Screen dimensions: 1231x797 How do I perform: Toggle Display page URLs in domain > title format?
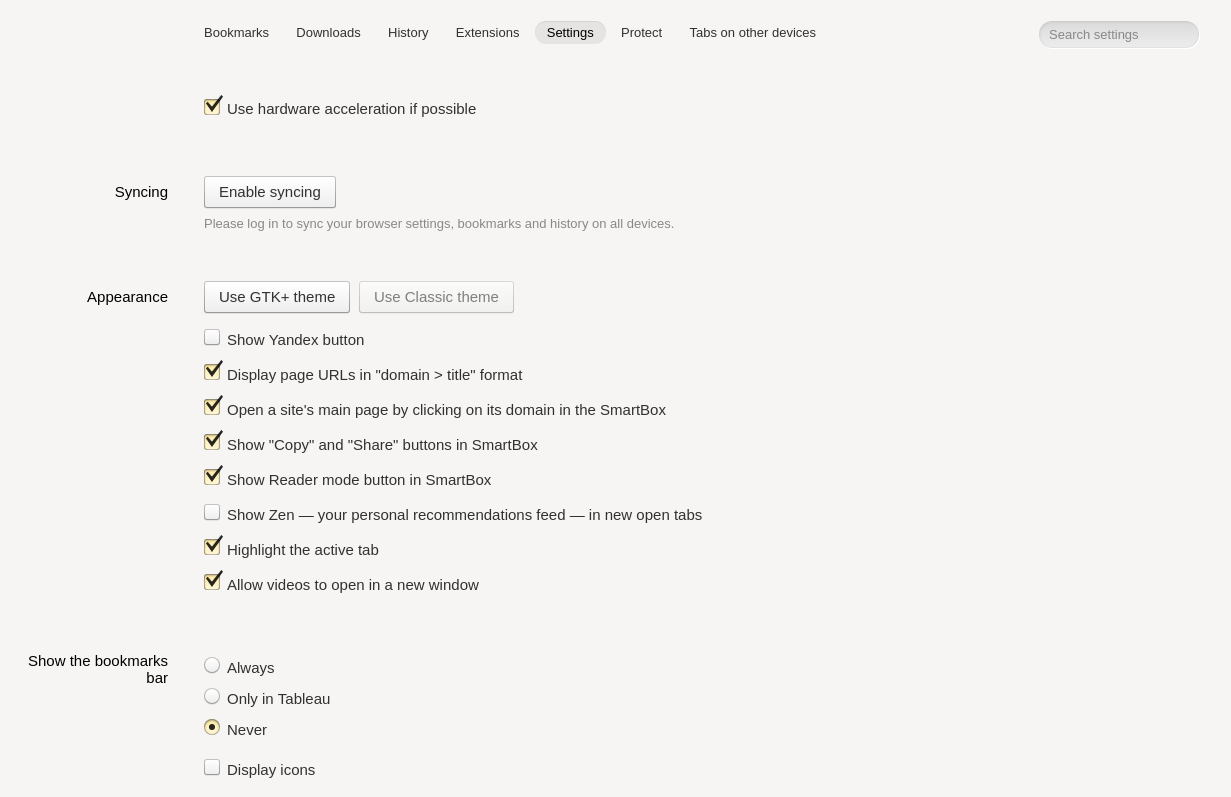[212, 371]
